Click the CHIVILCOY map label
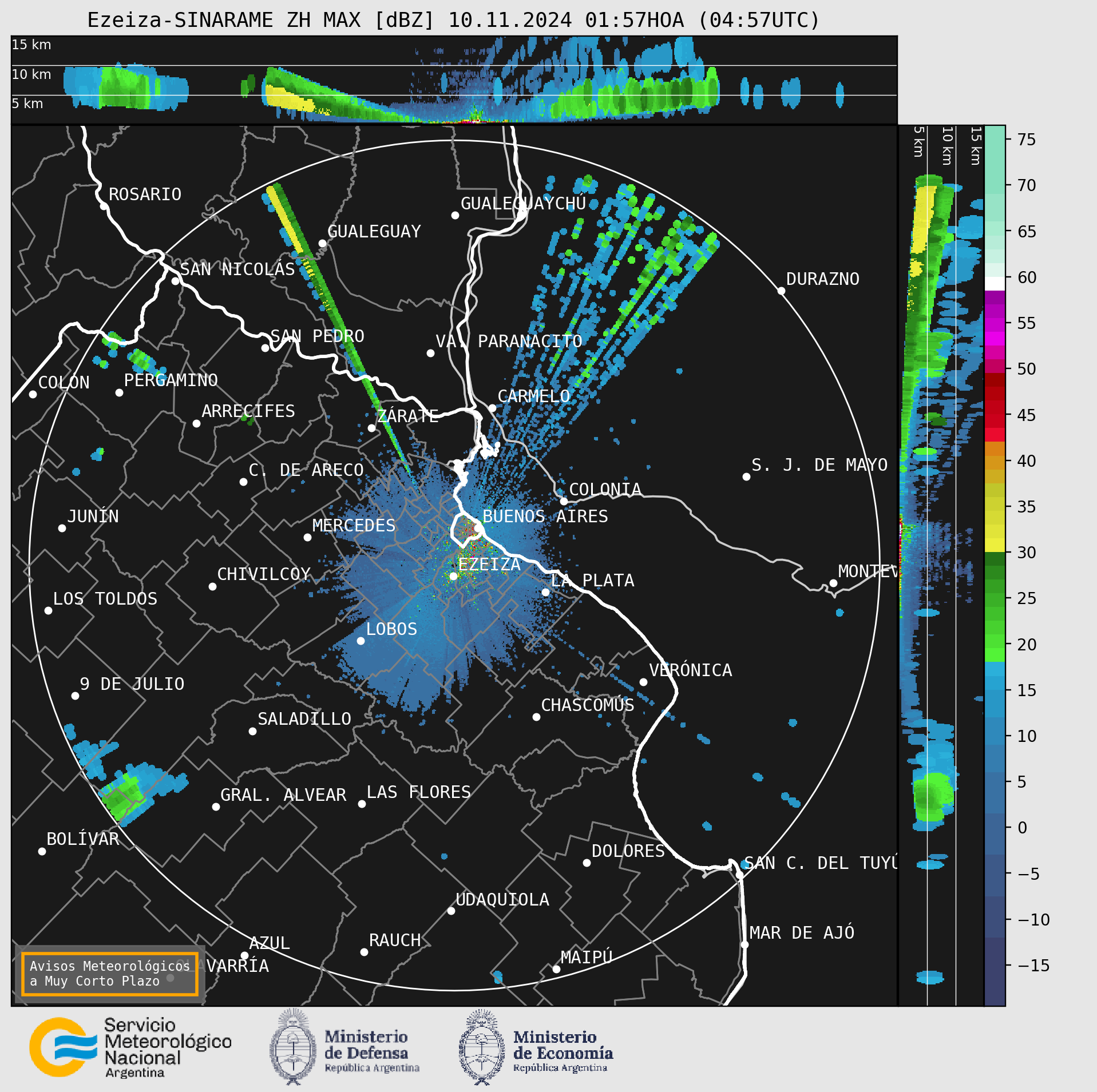The image size is (1097, 1092). coord(264,574)
